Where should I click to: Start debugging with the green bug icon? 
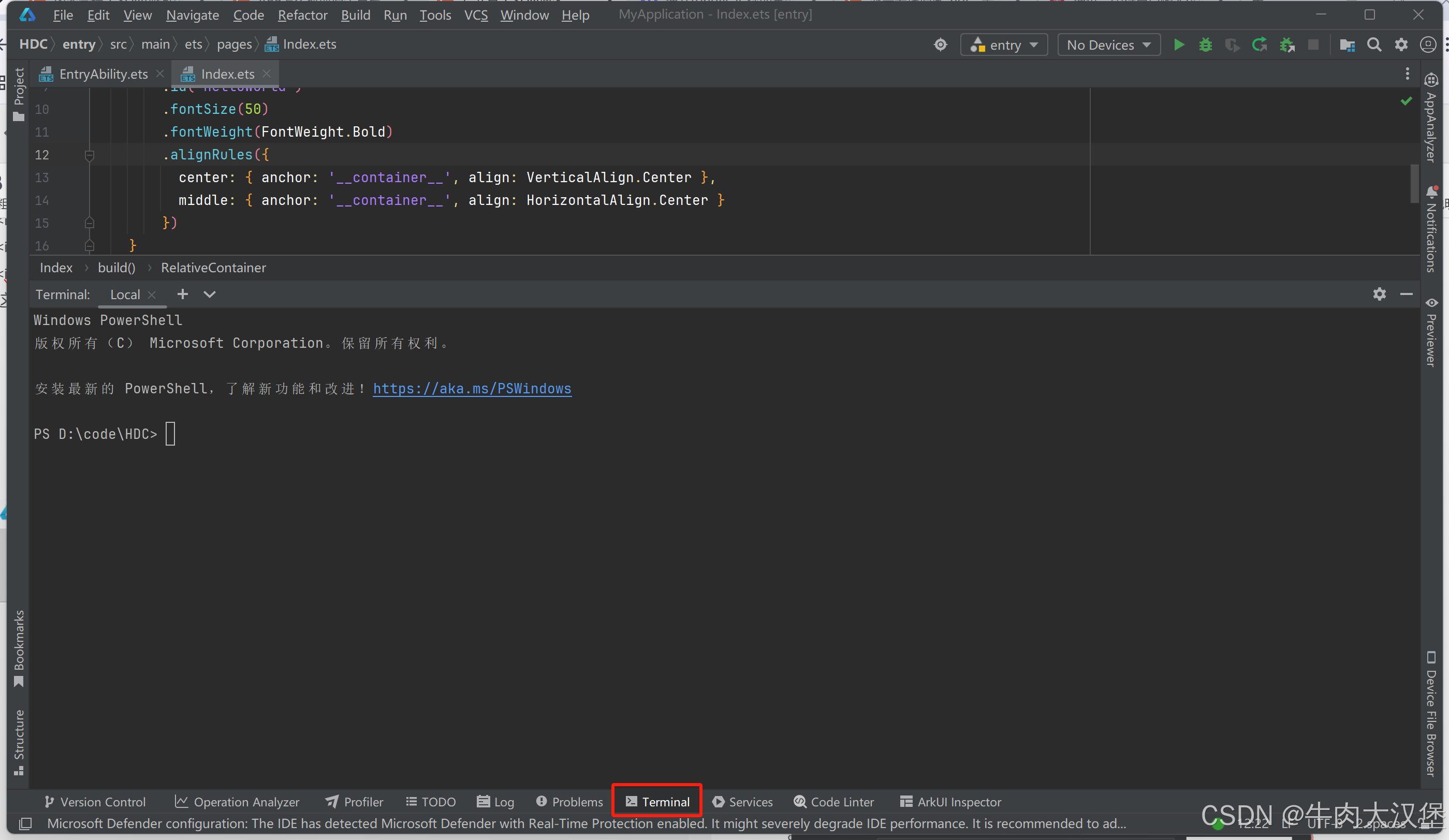click(1205, 45)
